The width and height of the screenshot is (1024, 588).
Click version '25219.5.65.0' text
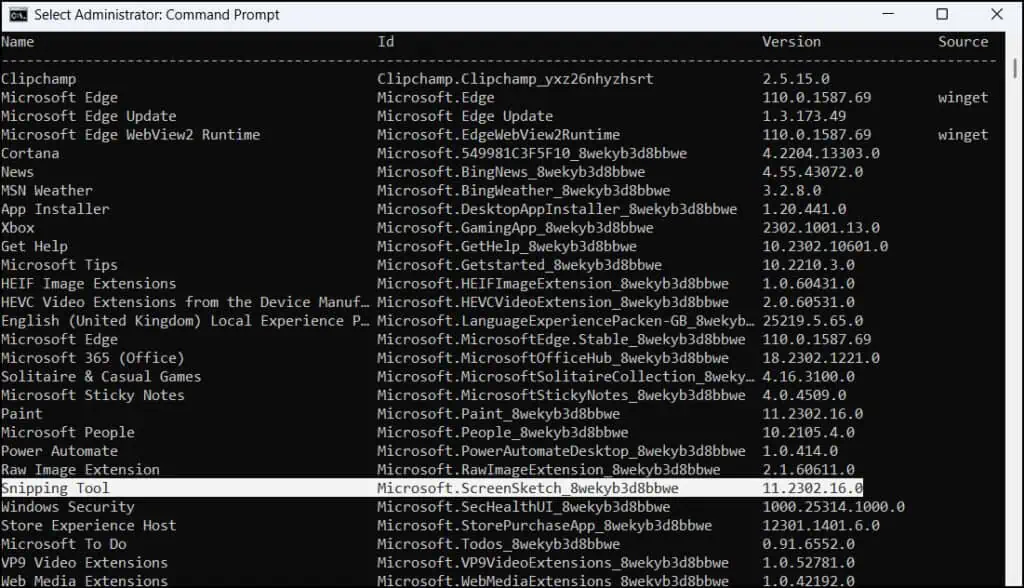(812, 321)
